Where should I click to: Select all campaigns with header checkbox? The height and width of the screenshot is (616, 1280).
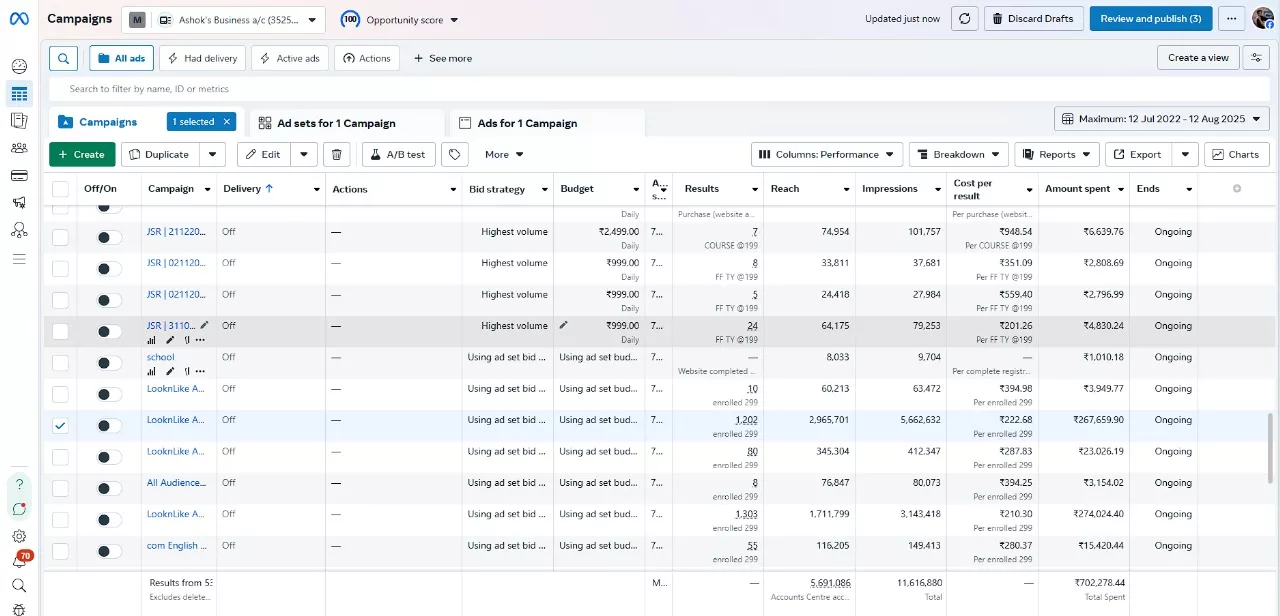(61, 189)
